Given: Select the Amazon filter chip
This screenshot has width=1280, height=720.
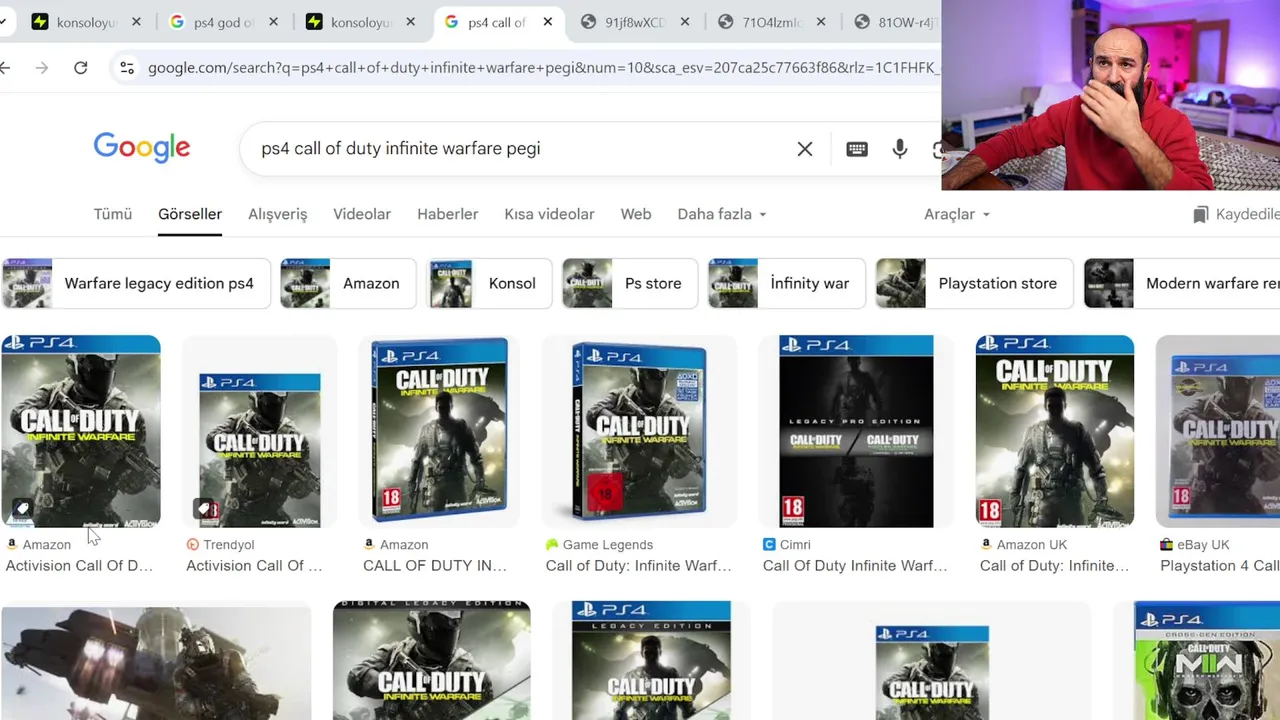Looking at the screenshot, I should coord(348,283).
